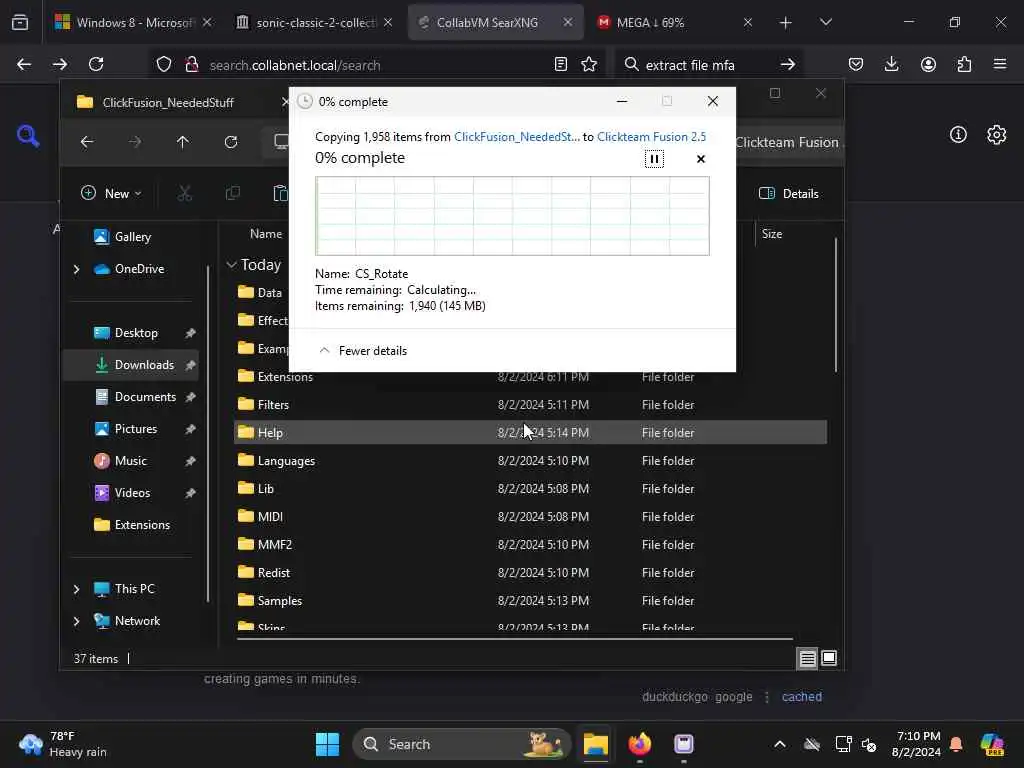This screenshot has width=1024, height=768.
Task: Expand the Network tree node
Action: point(76,621)
